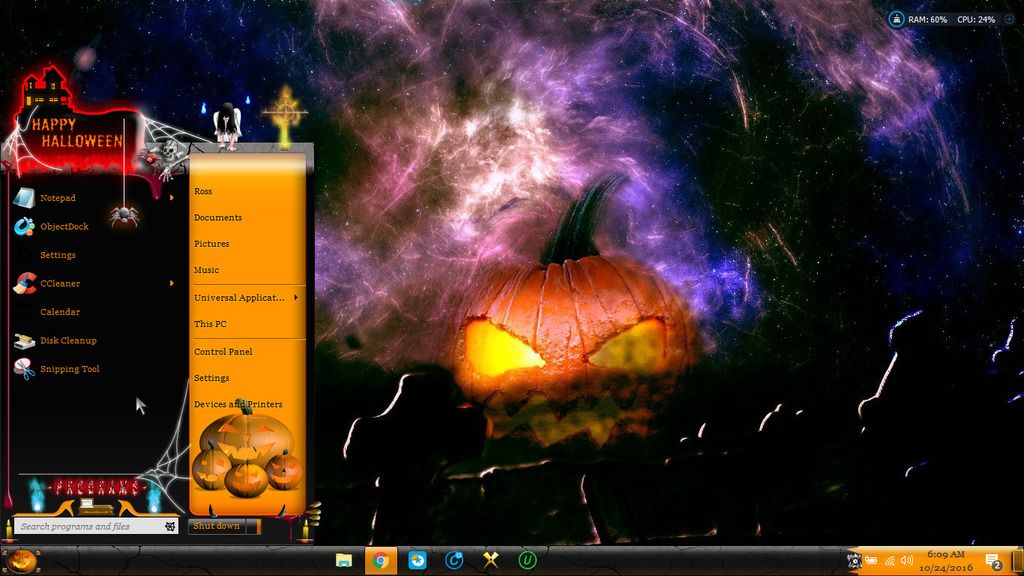The width and height of the screenshot is (1024, 576).
Task: Open Chrome from the taskbar
Action: [x=380, y=560]
